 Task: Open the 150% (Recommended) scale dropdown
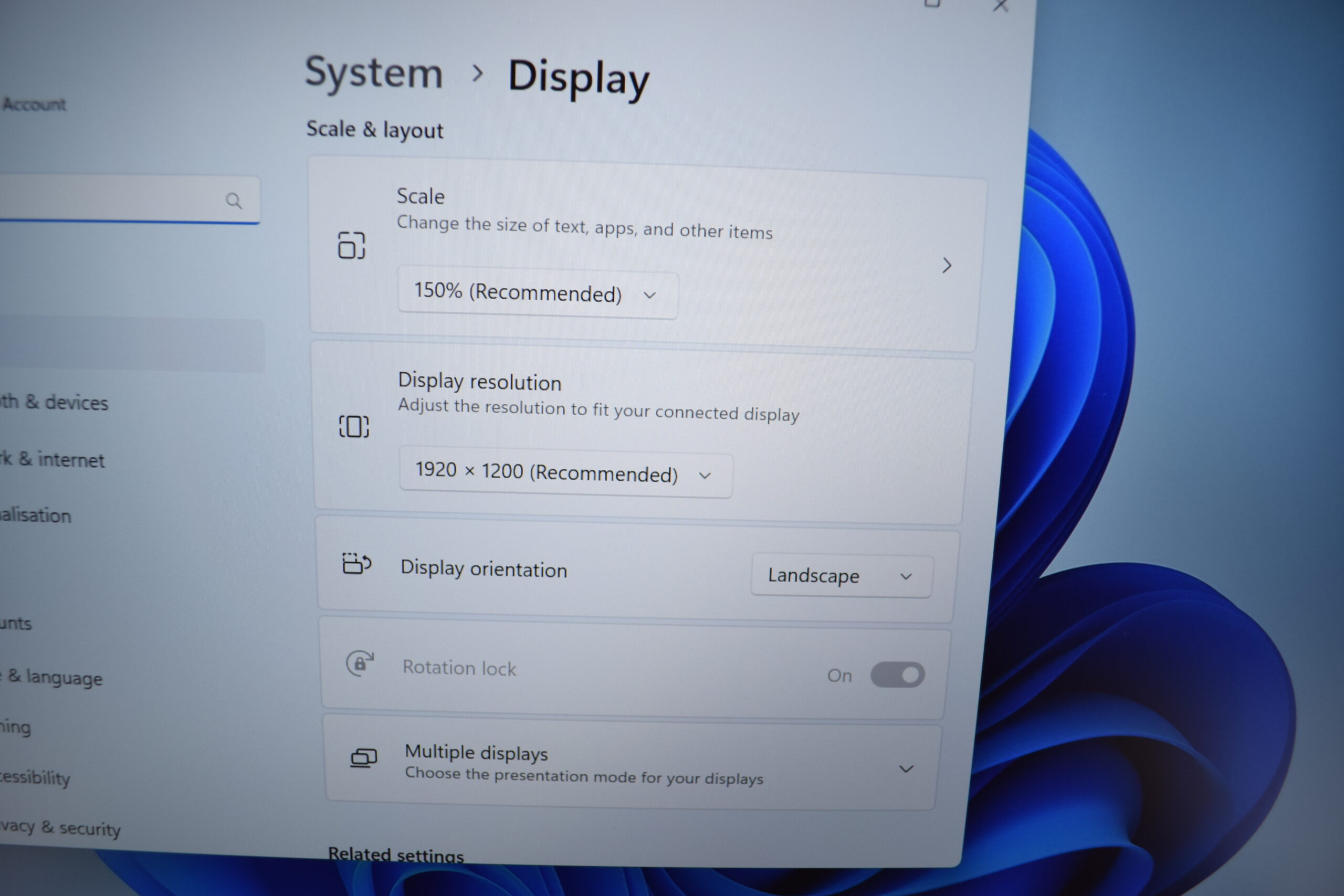(538, 292)
